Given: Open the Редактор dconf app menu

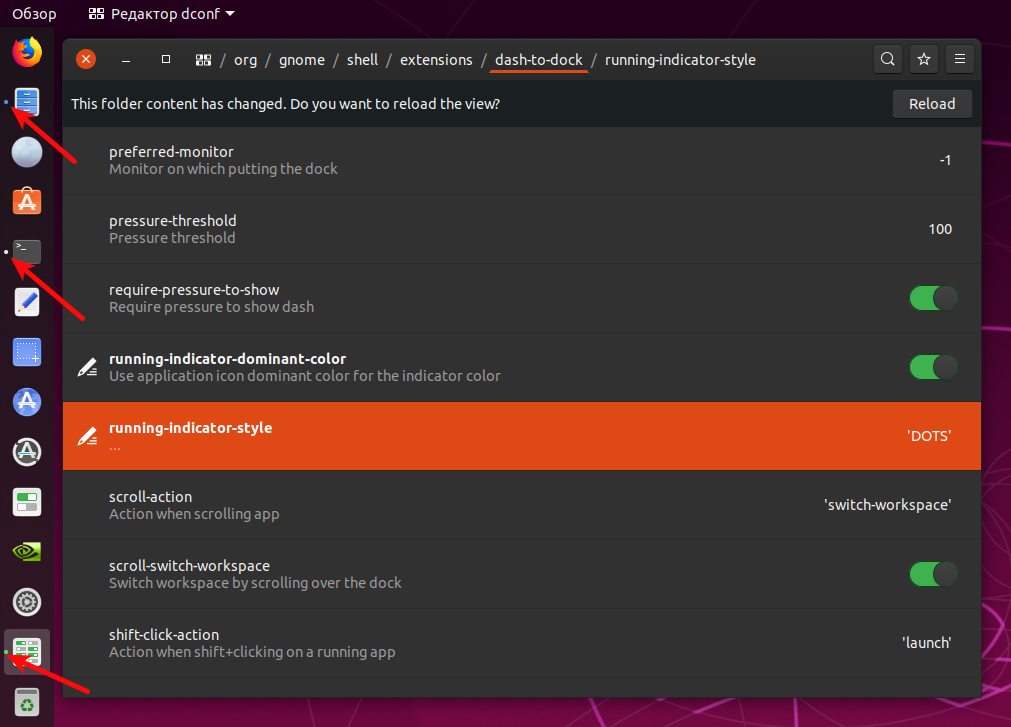Looking at the screenshot, I should point(161,14).
